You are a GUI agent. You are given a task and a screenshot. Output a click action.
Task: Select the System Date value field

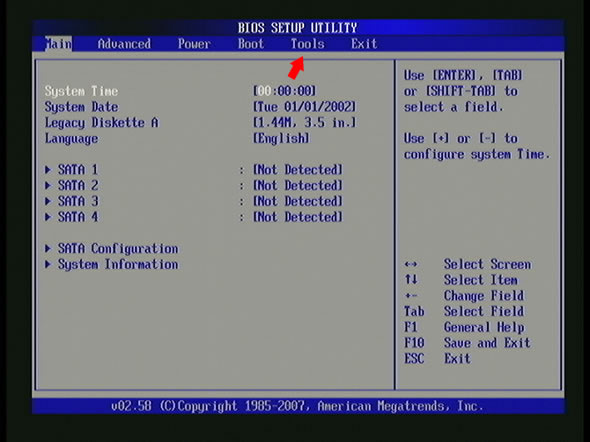tap(304, 107)
